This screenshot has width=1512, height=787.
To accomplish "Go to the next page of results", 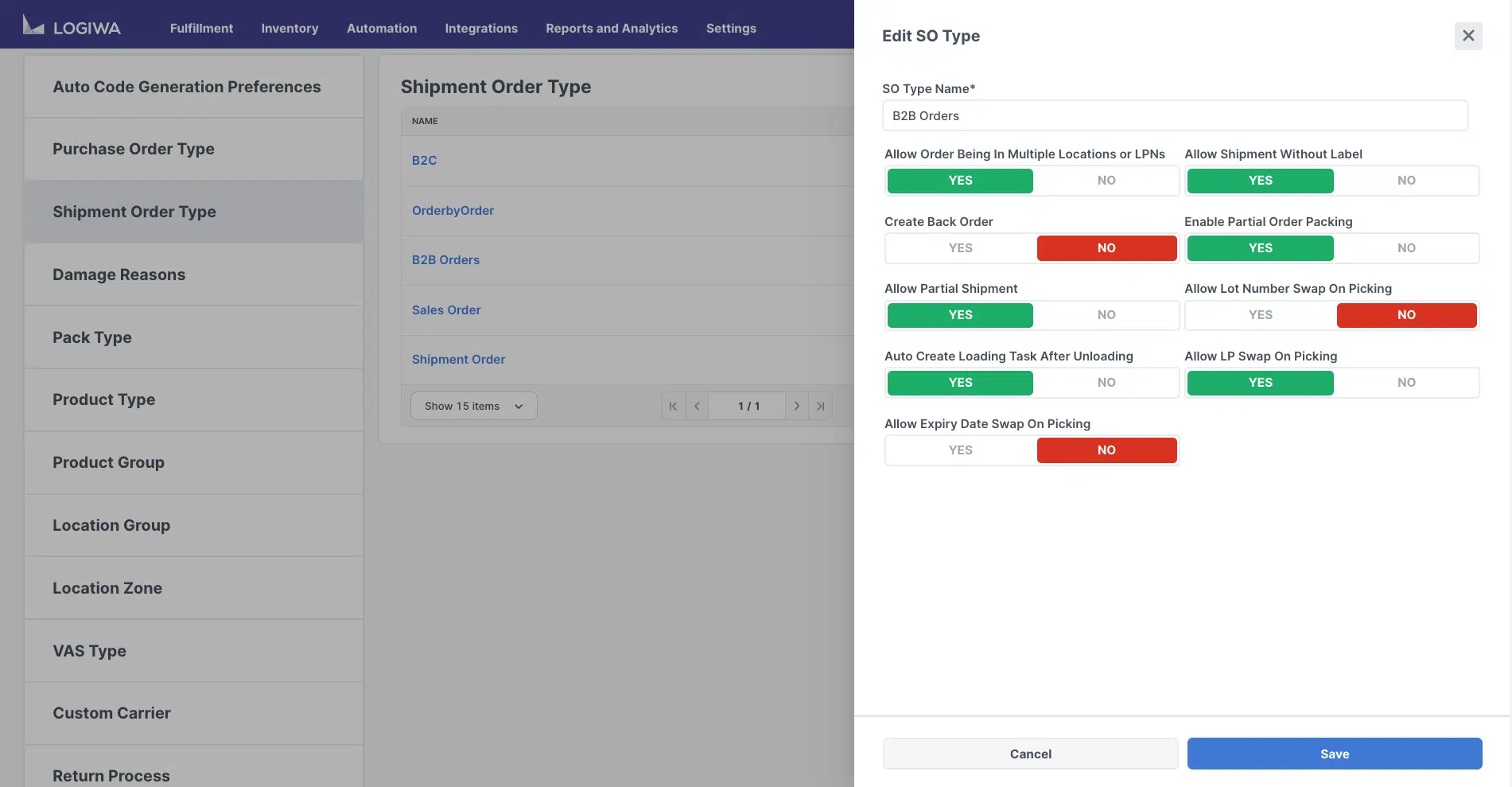I will pyautogui.click(x=797, y=406).
